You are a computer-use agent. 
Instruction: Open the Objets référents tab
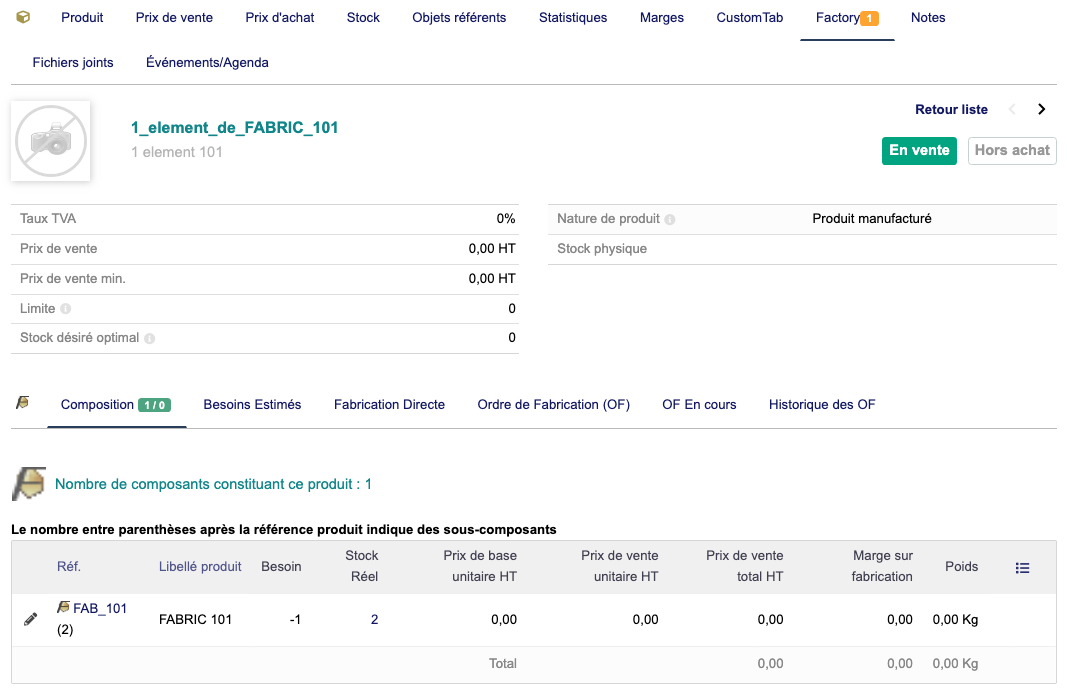pos(459,18)
